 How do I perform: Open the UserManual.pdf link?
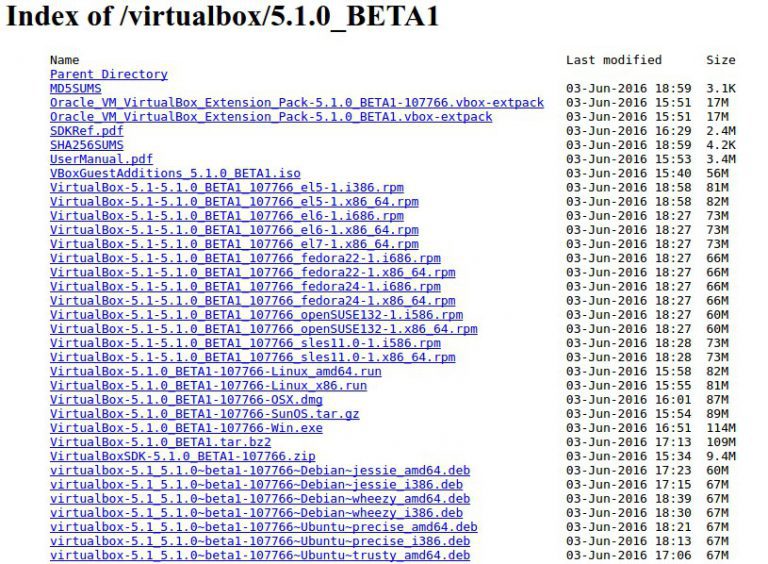[101, 160]
